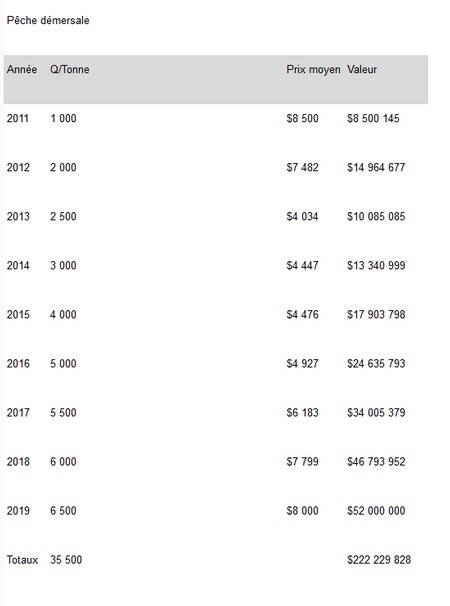The width and height of the screenshot is (450, 606).
Task: Click the Q/Tonne column header
Action: coord(70,70)
